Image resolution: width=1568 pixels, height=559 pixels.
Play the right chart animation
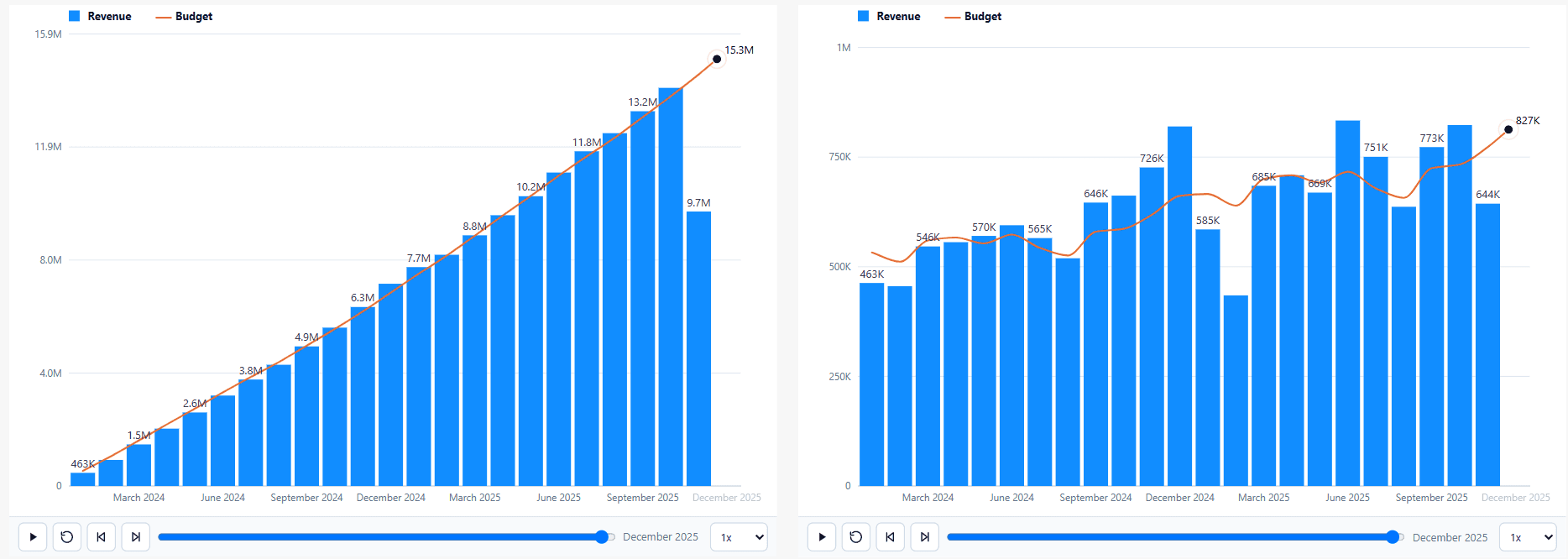pos(822,537)
